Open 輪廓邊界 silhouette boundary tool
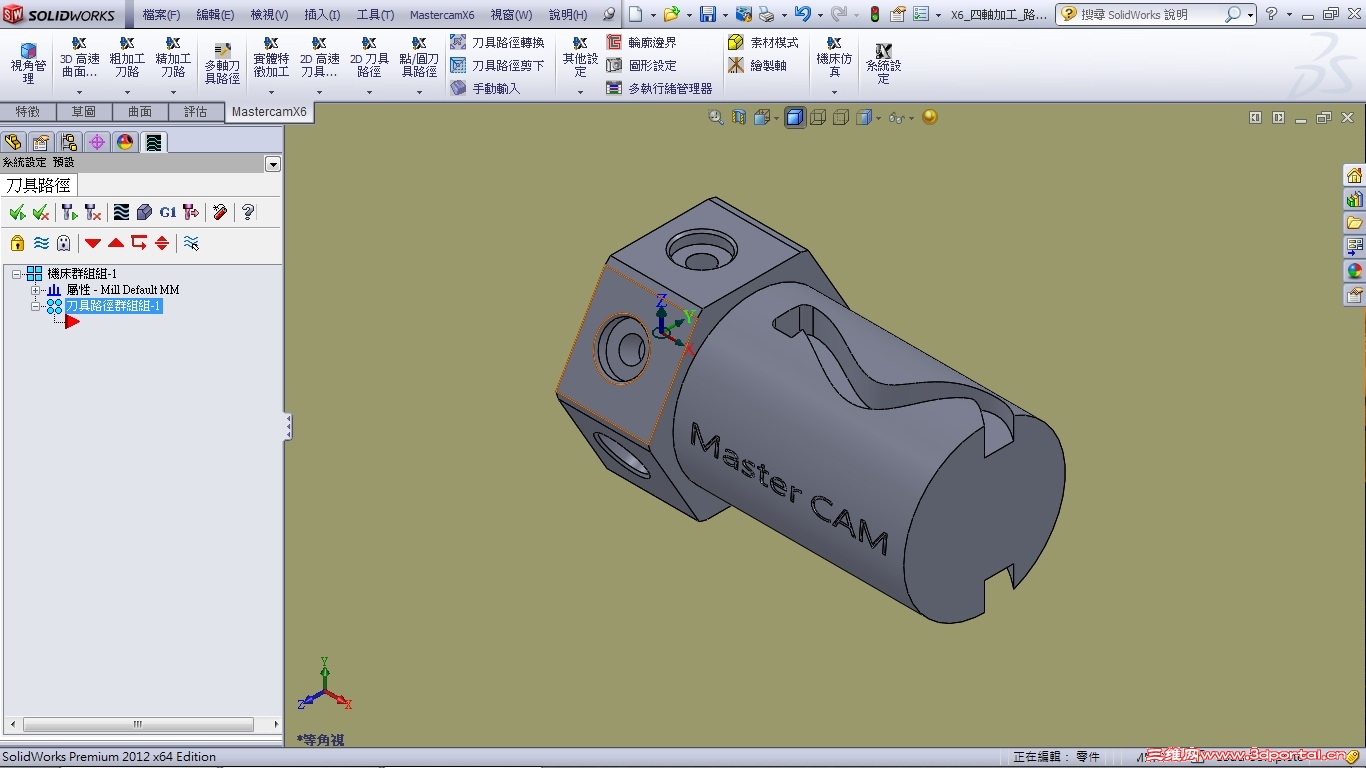This screenshot has height=768, width=1366. 641,42
